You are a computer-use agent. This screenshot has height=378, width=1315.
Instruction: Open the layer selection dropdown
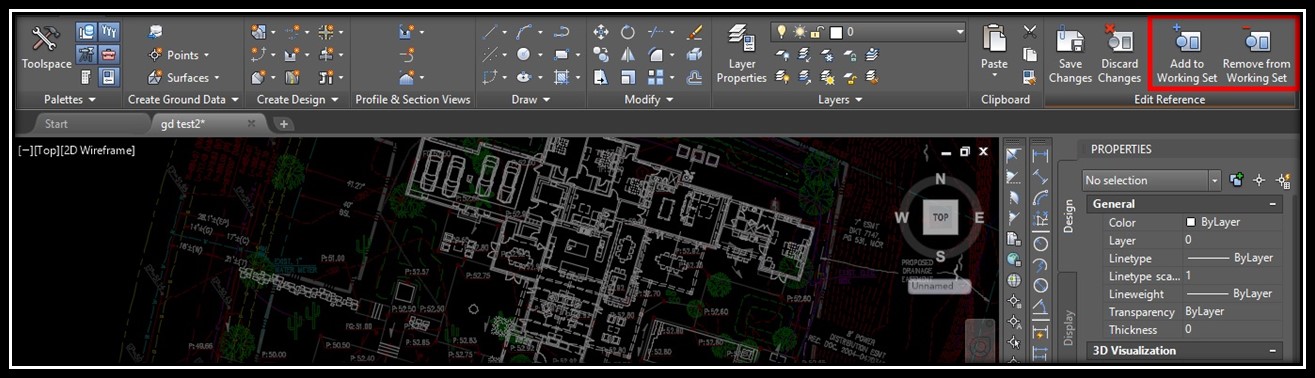(x=960, y=32)
